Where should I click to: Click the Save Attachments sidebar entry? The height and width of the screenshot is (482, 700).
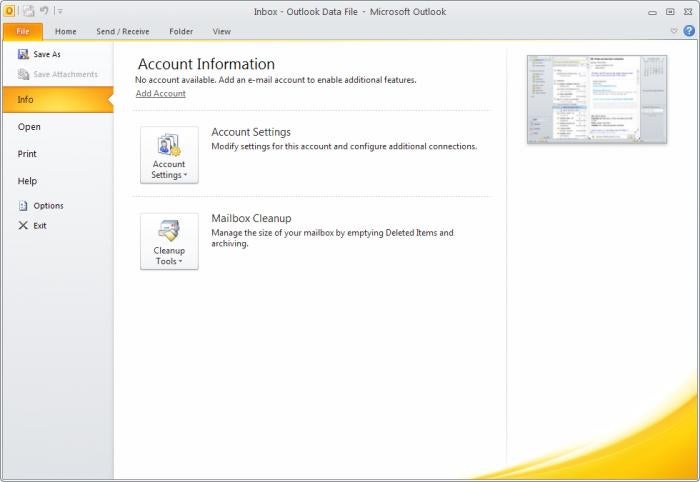pyautogui.click(x=58, y=74)
